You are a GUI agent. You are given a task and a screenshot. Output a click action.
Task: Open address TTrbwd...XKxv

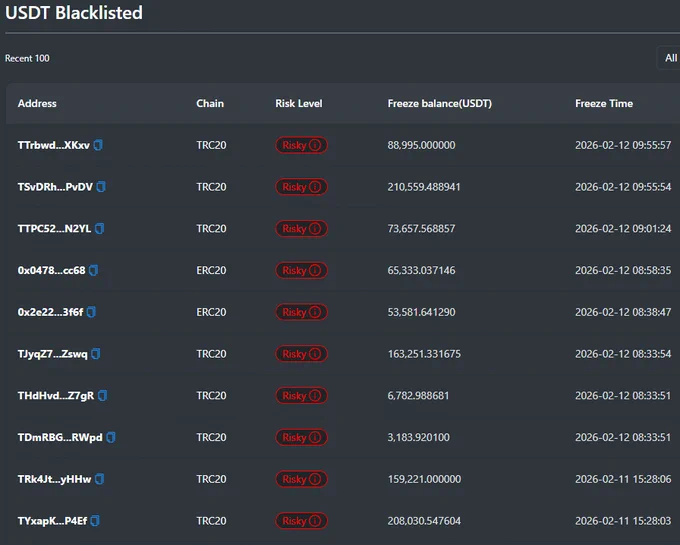pyautogui.click(x=54, y=145)
